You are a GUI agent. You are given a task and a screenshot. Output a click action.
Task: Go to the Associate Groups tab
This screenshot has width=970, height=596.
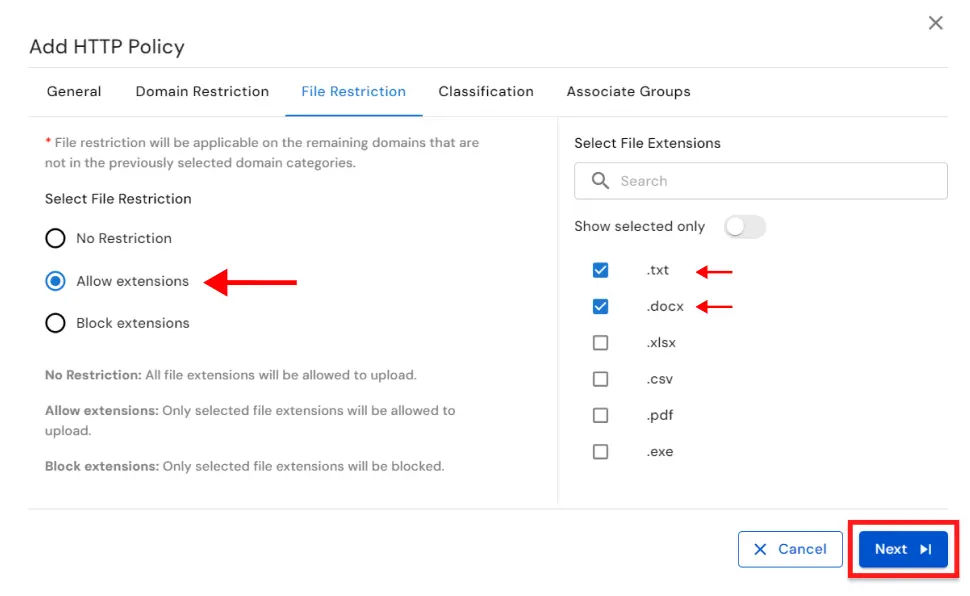click(x=628, y=91)
